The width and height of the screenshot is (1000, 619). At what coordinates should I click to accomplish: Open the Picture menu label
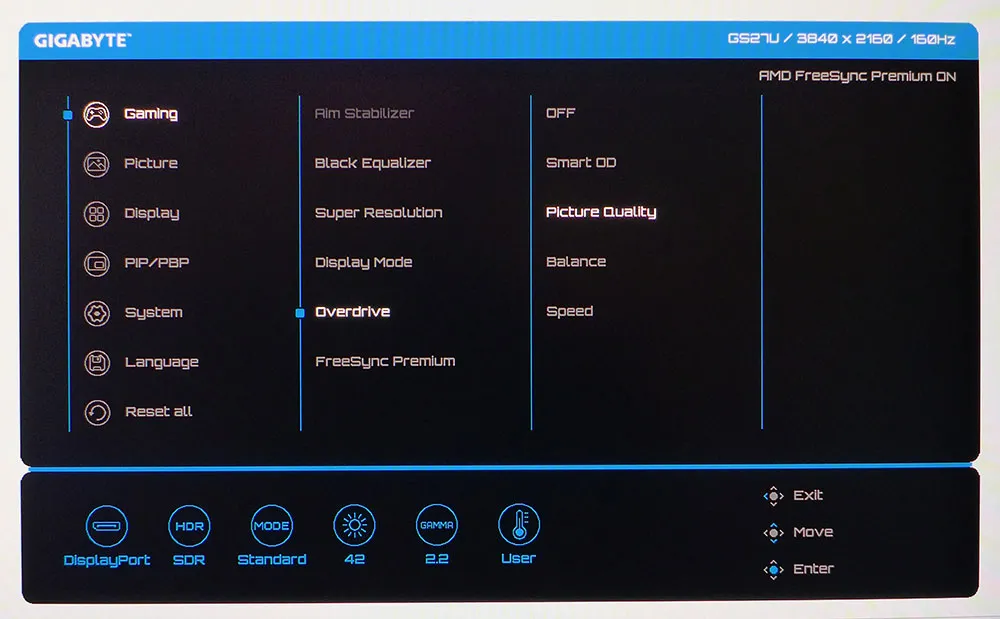(151, 163)
